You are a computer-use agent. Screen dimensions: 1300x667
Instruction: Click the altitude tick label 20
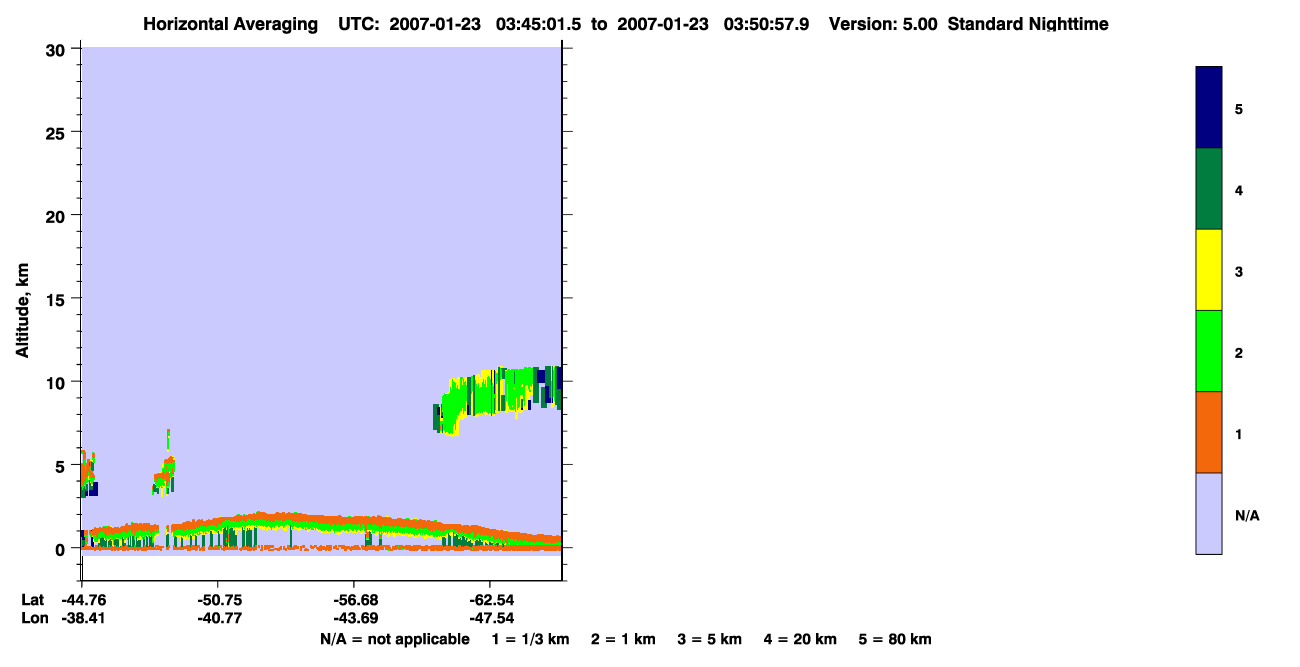click(x=58, y=215)
